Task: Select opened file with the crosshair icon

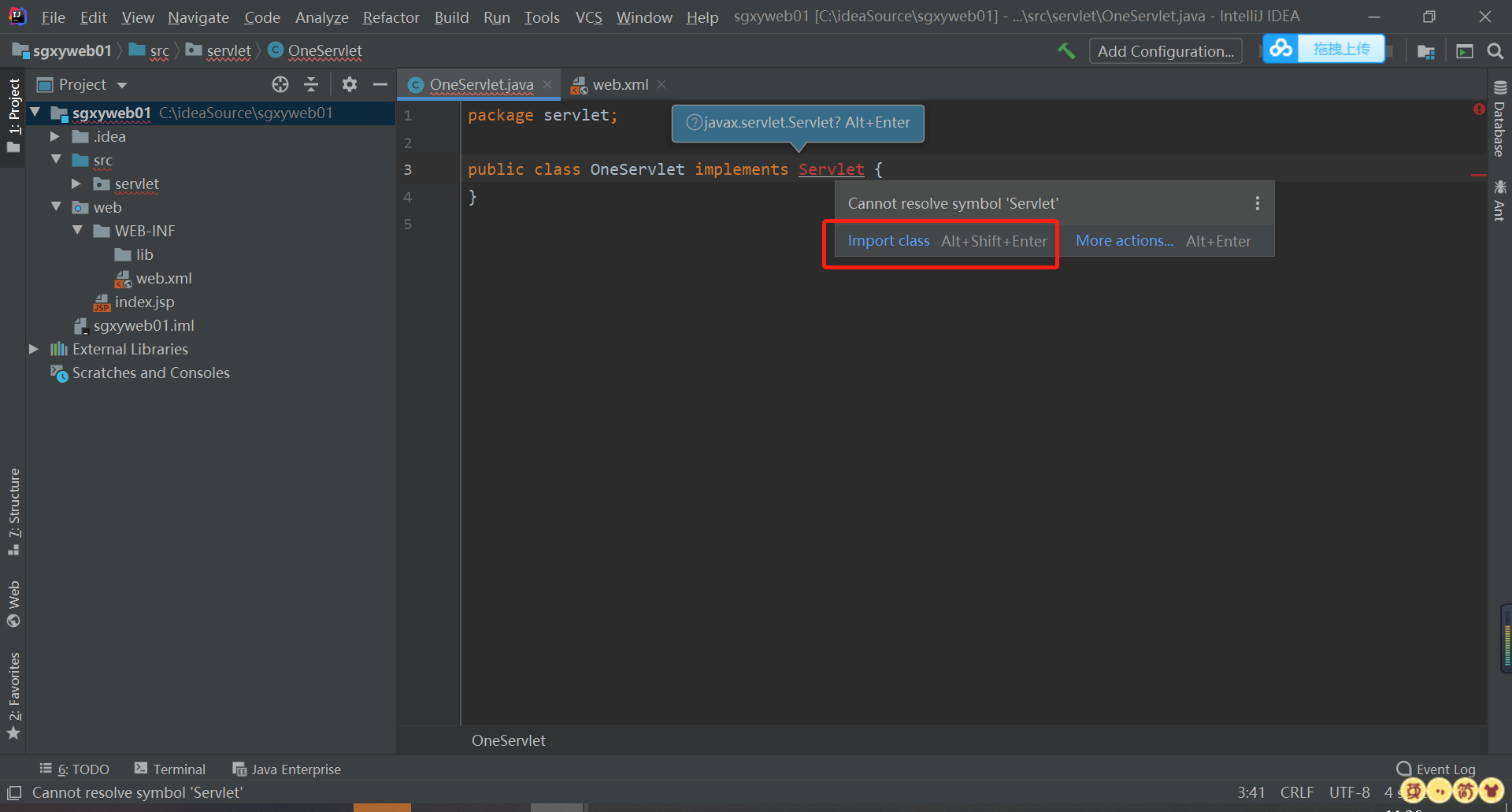Action: tap(280, 84)
